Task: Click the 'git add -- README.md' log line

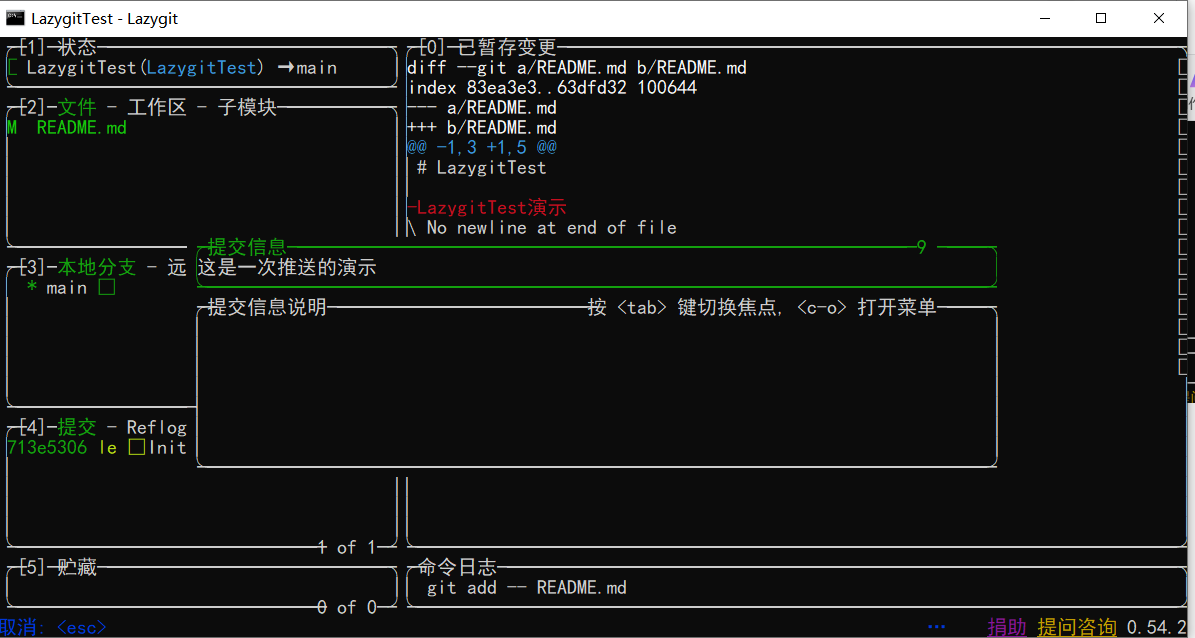Action: [x=527, y=588]
